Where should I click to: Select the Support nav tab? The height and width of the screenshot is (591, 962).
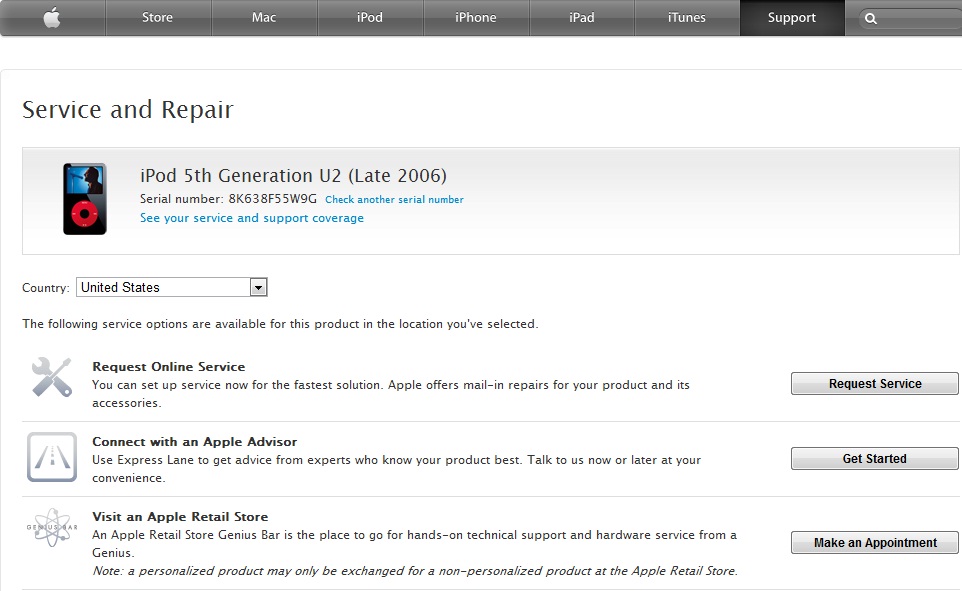pos(792,18)
